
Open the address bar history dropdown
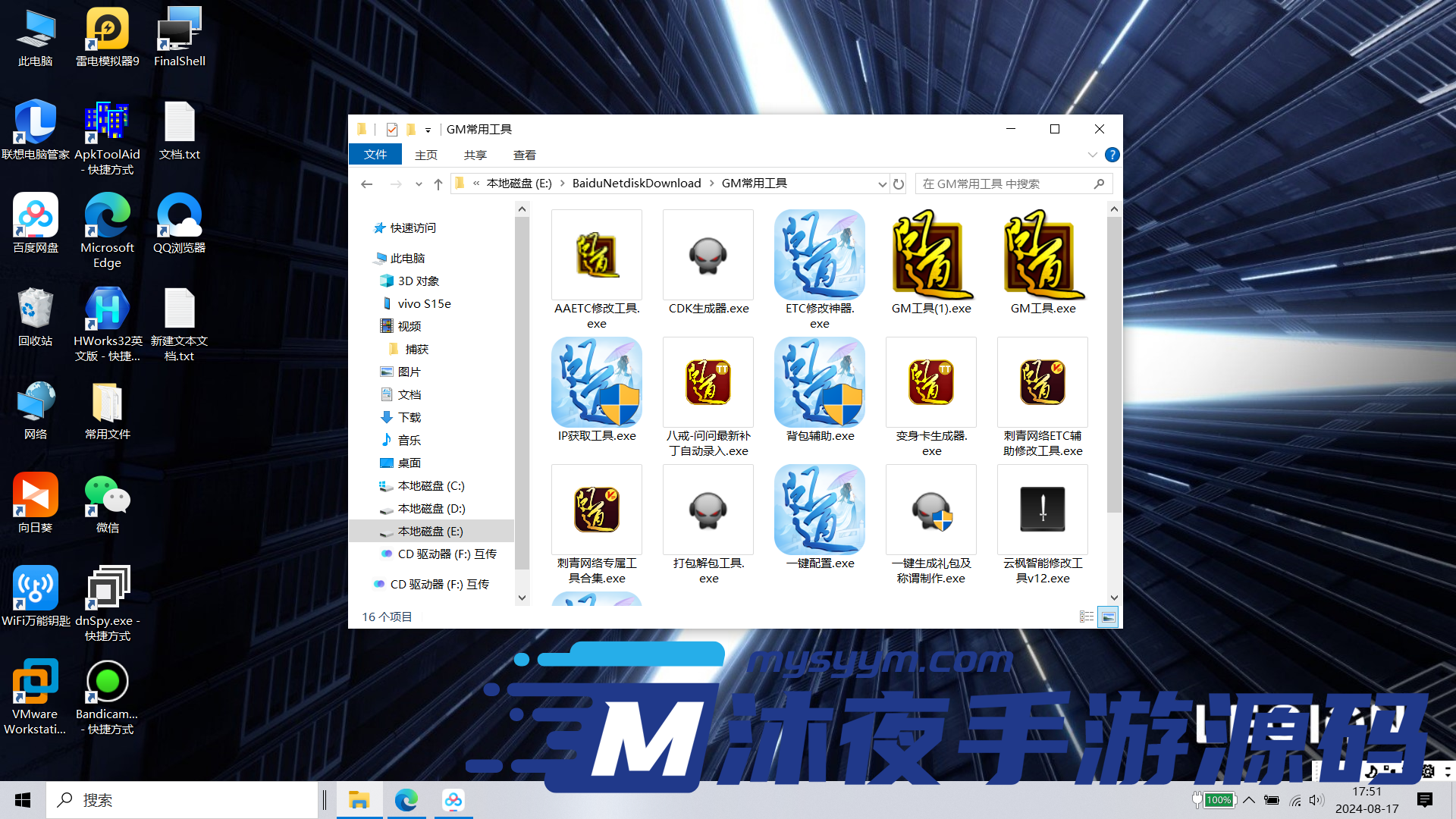click(x=882, y=184)
